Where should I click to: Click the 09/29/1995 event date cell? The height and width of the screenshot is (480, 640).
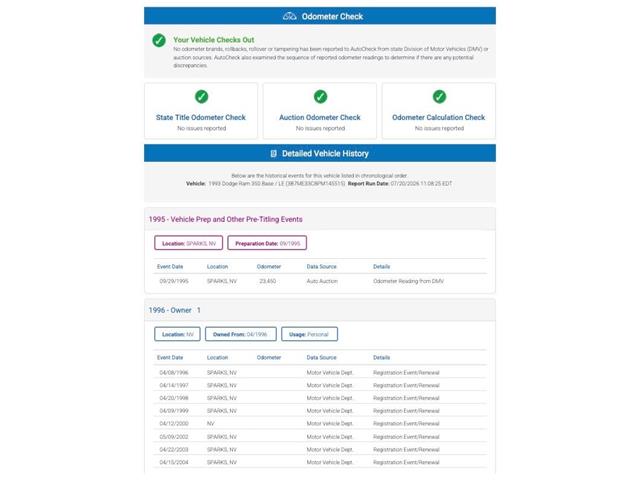(174, 281)
